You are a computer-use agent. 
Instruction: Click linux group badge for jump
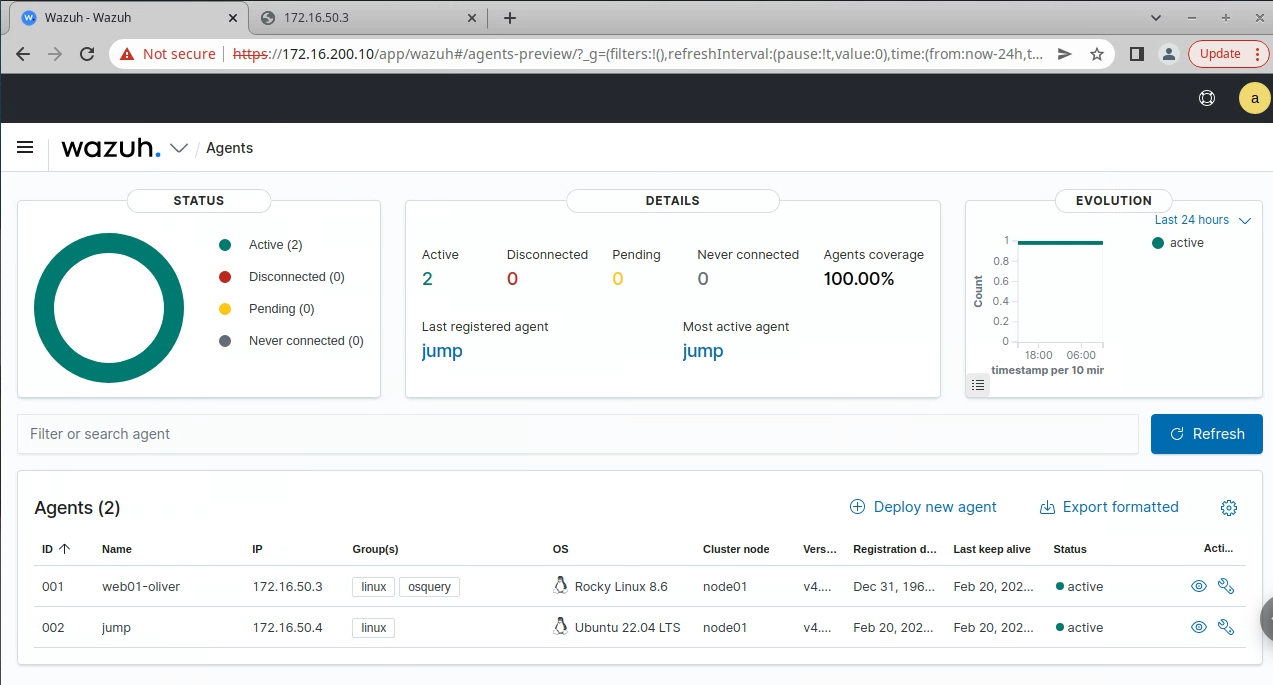(x=374, y=628)
